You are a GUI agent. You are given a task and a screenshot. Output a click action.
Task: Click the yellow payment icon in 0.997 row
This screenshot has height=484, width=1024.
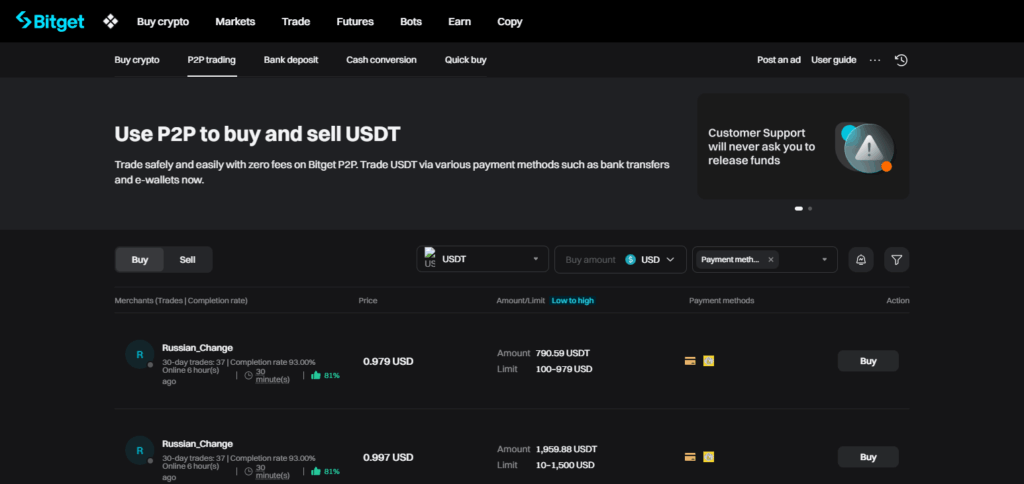tap(709, 457)
